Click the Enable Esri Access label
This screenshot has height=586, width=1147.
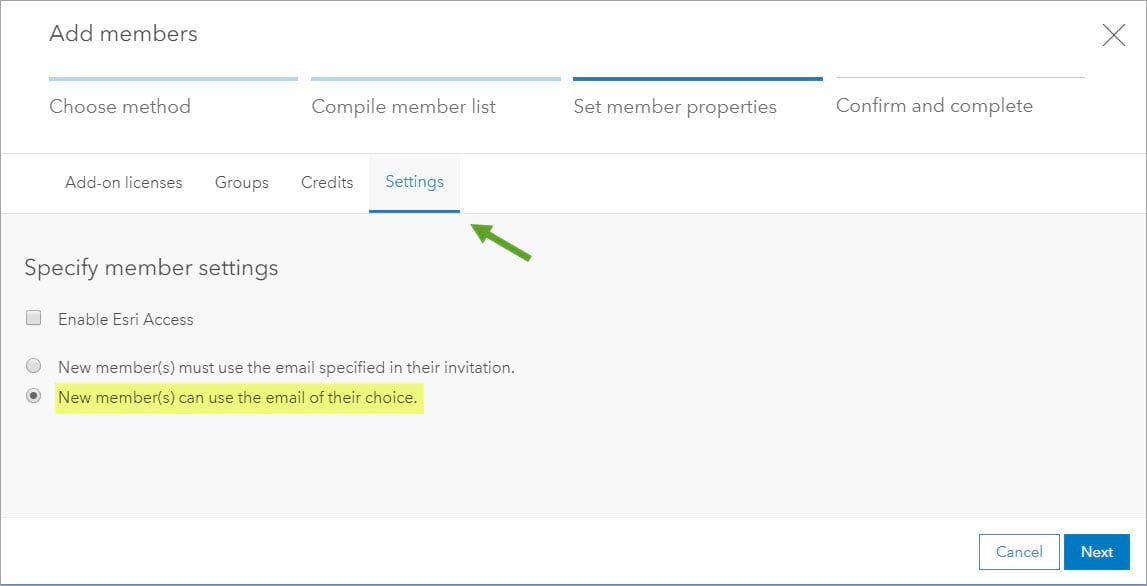tap(126, 319)
